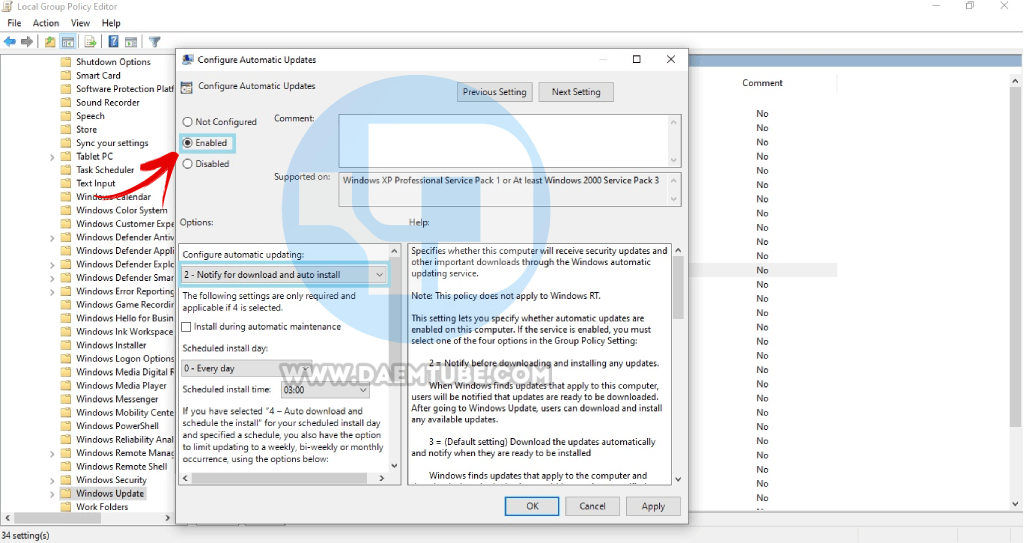The height and width of the screenshot is (543, 1024).
Task: Click inside the Comment text box
Action: (504, 141)
